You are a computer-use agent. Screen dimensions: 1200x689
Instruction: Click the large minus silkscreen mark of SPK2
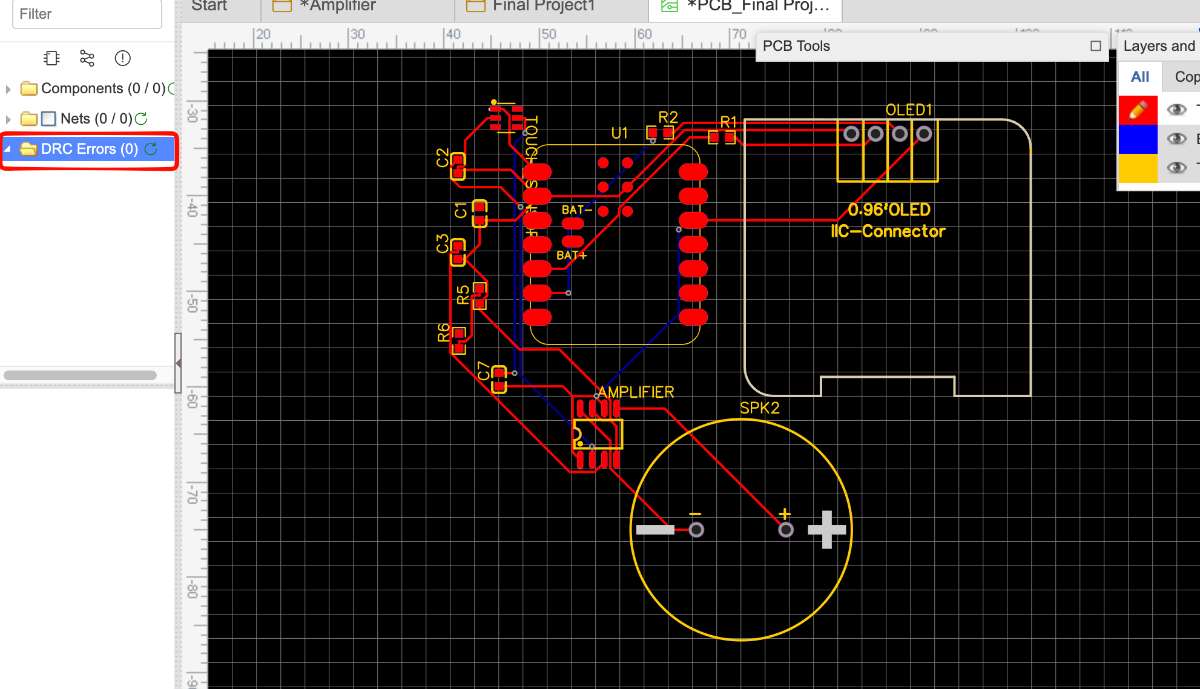[655, 529]
